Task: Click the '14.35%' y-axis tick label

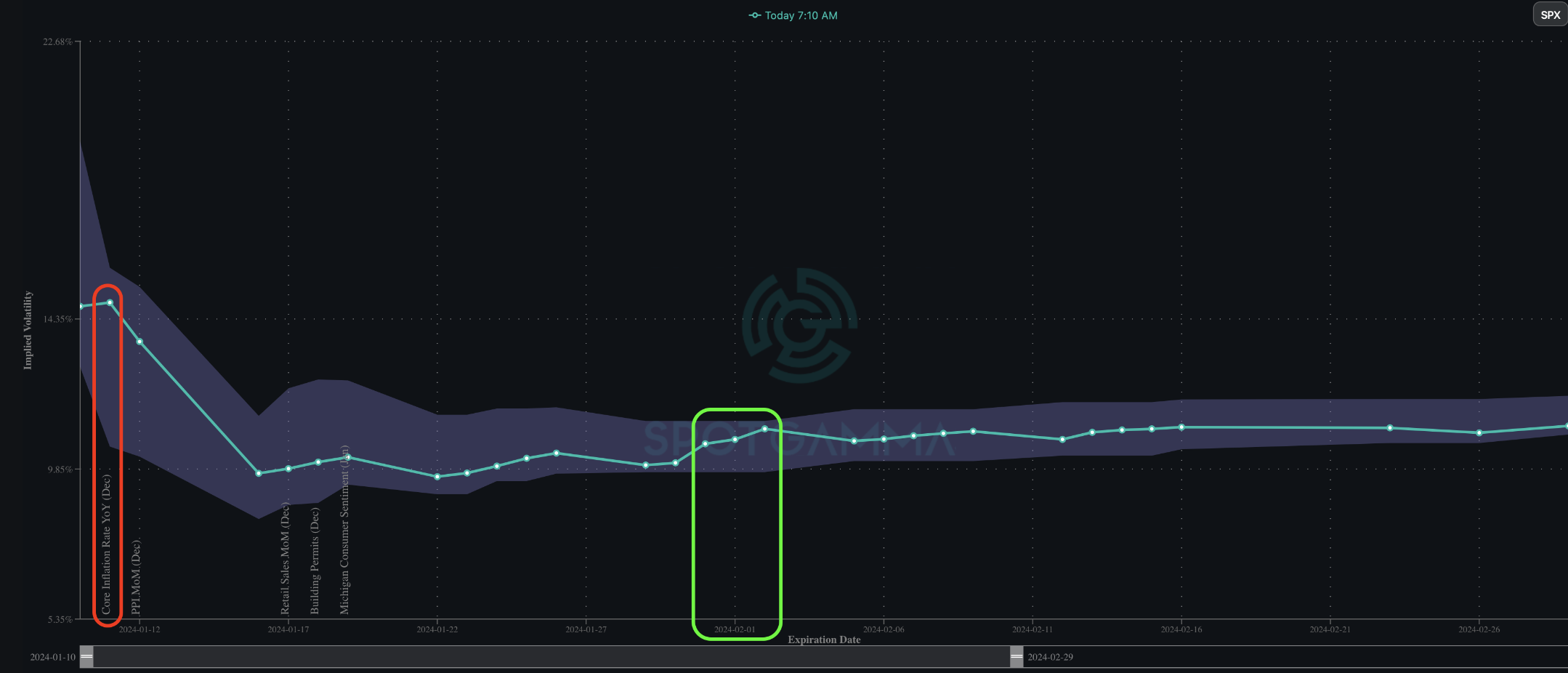Action: [x=58, y=319]
